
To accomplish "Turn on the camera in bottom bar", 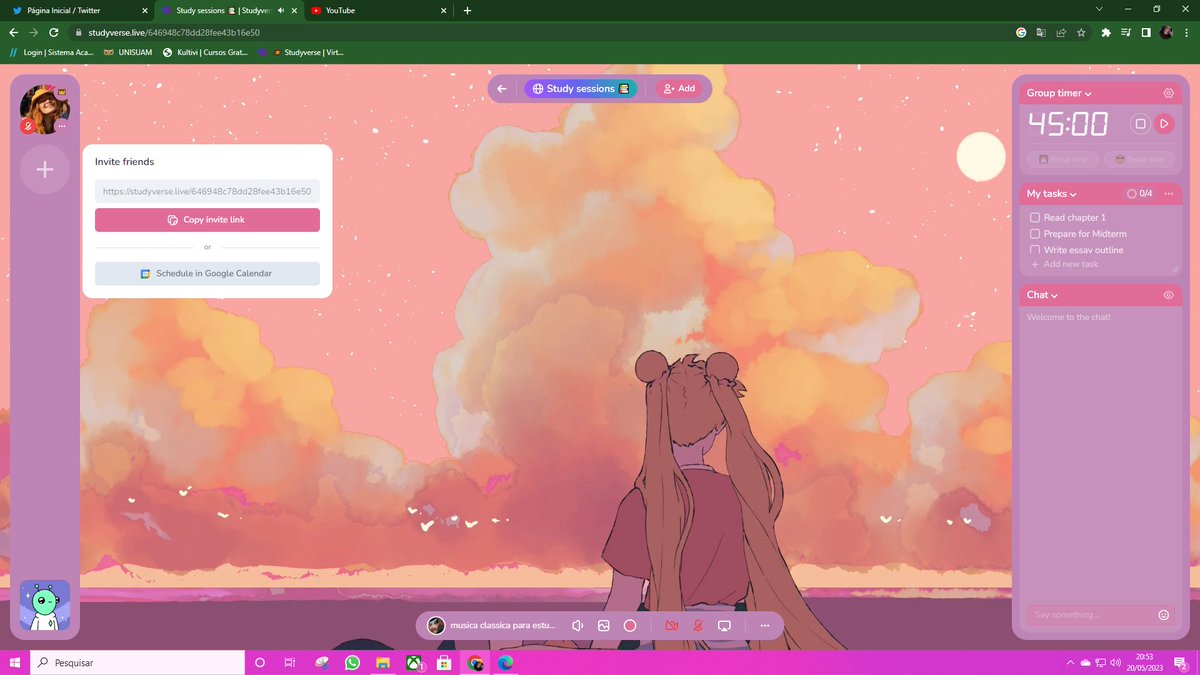I will pyautogui.click(x=672, y=626).
